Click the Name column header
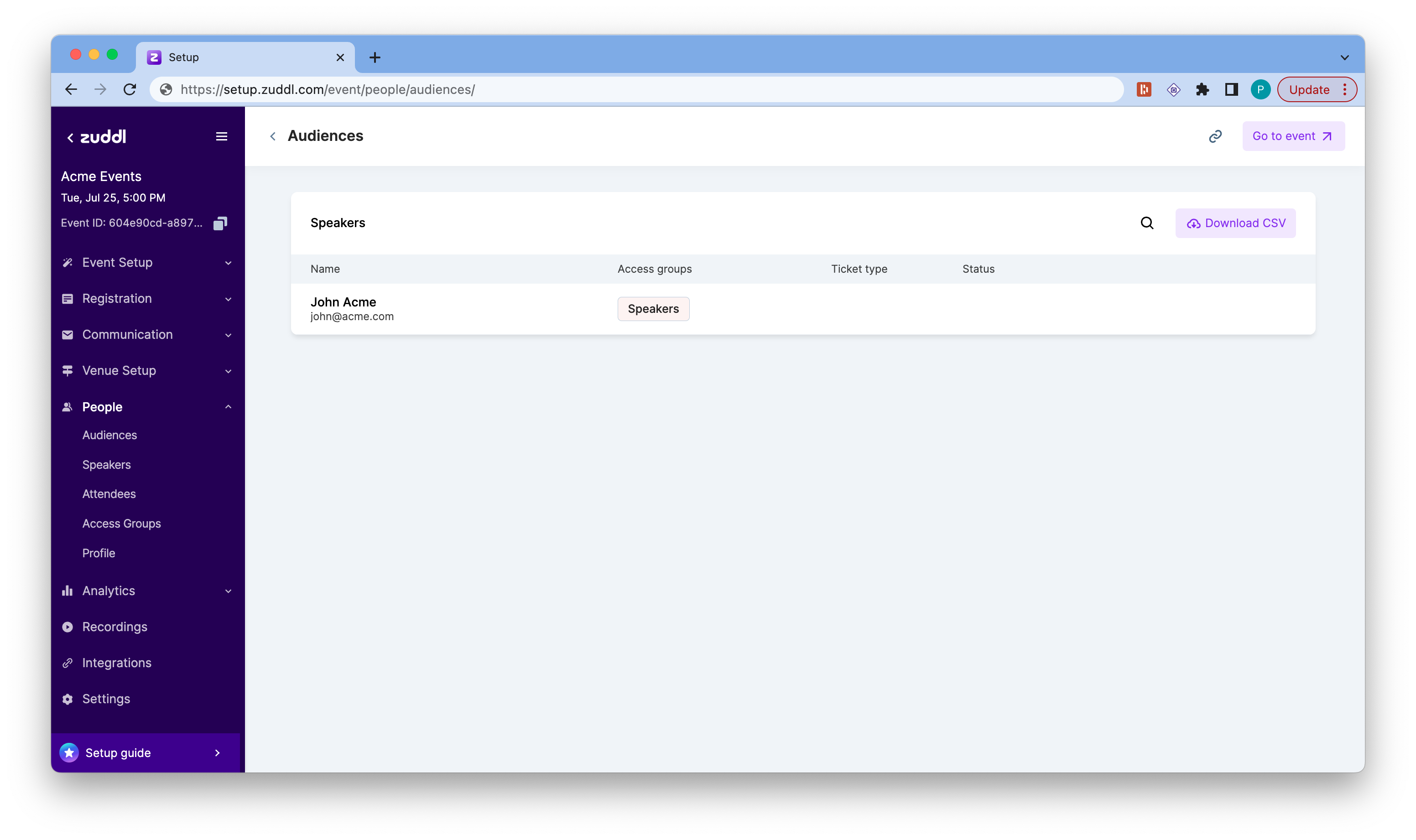This screenshot has width=1416, height=840. pyautogui.click(x=325, y=269)
